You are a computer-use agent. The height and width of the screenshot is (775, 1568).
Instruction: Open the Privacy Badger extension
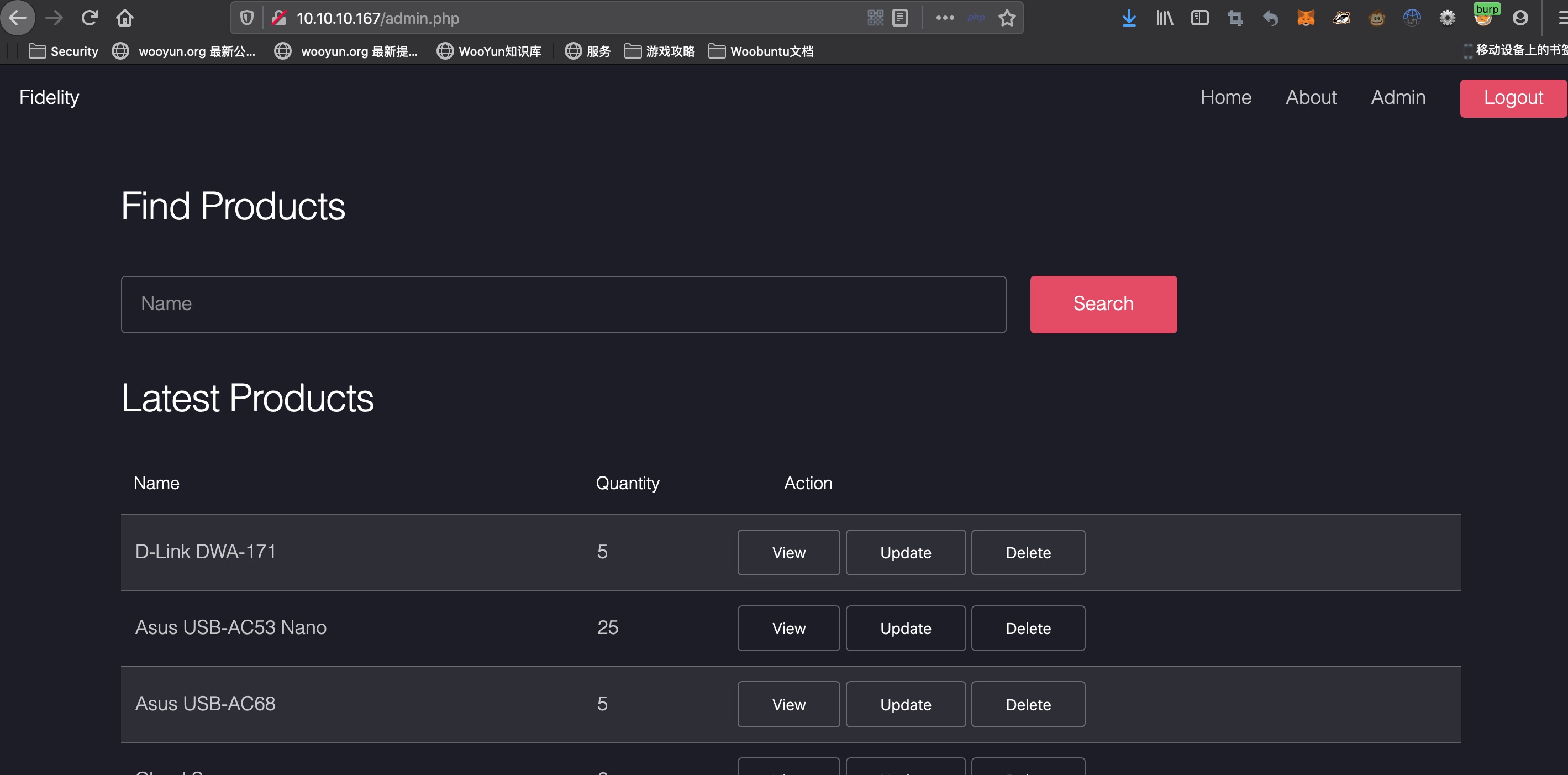pos(1341,18)
